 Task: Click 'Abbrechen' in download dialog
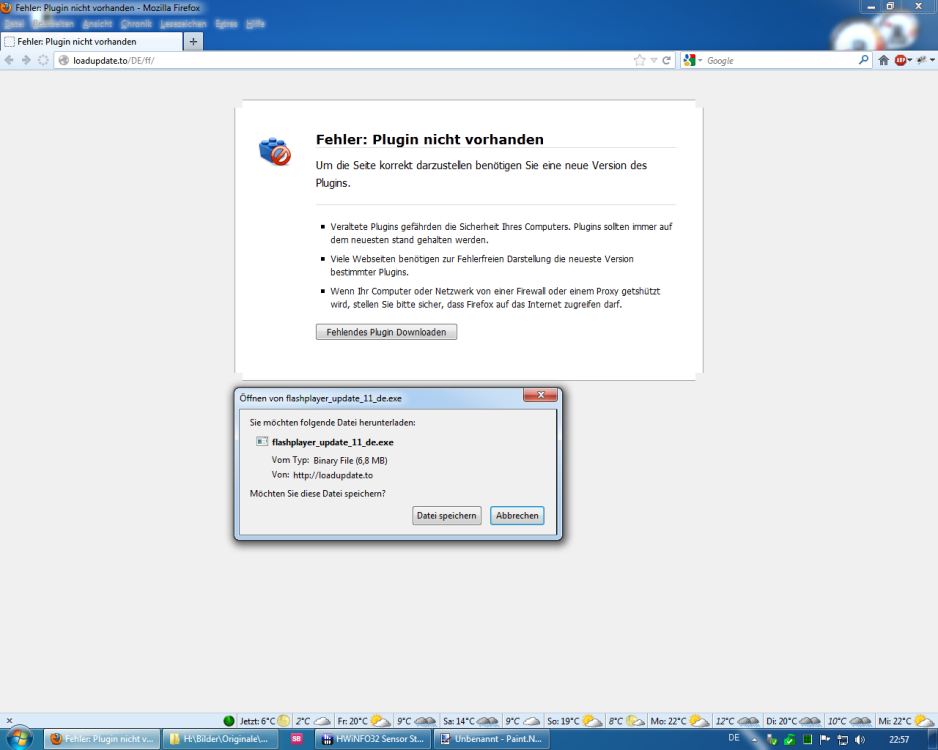(517, 516)
